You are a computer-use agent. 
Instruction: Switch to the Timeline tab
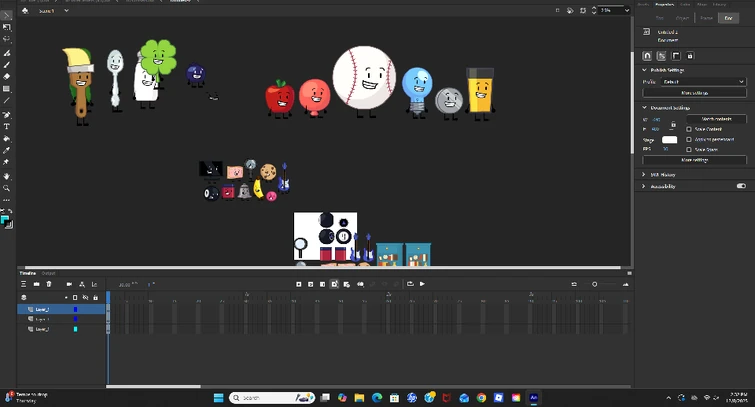coord(27,273)
